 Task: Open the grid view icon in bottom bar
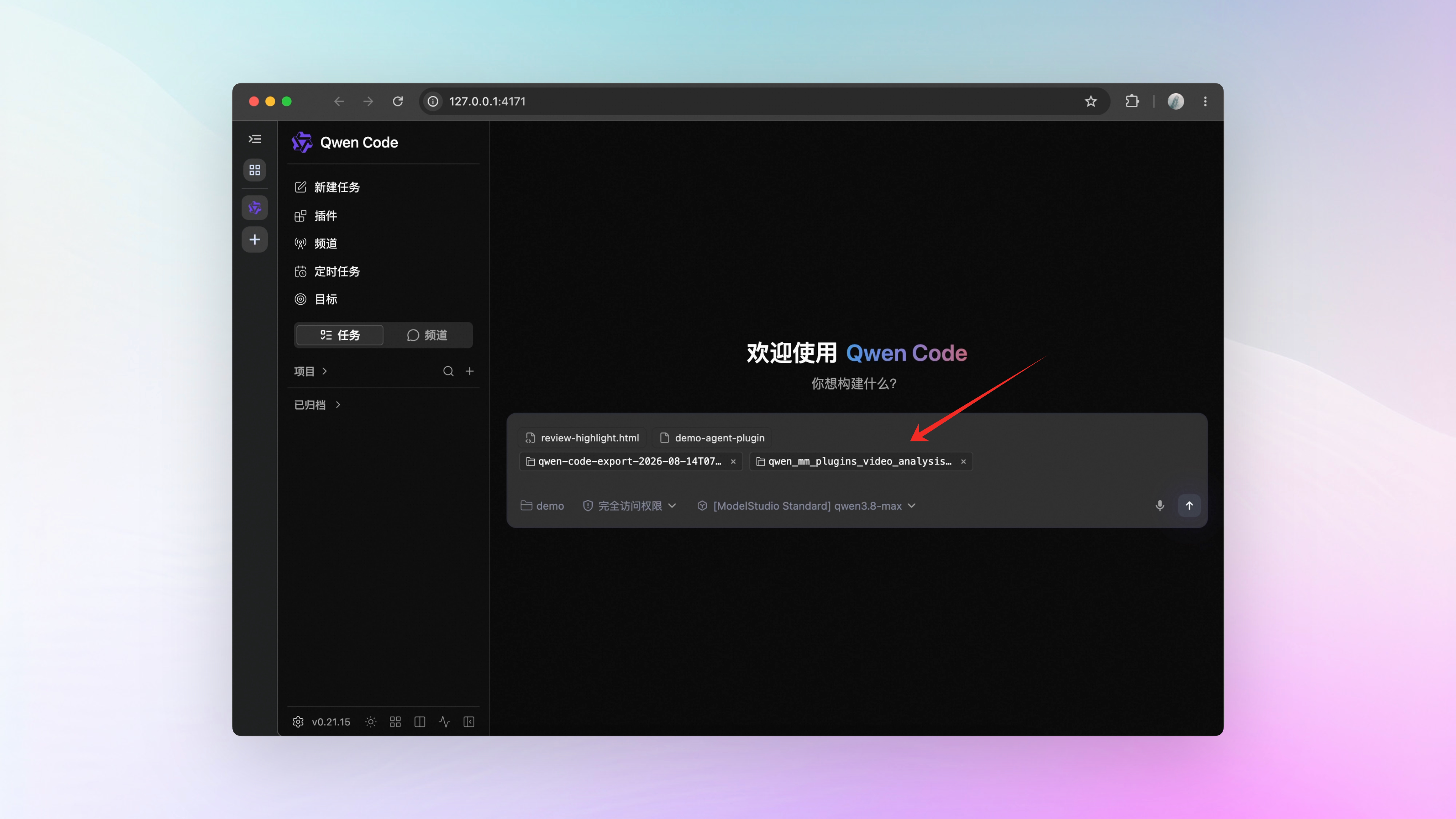pos(395,722)
